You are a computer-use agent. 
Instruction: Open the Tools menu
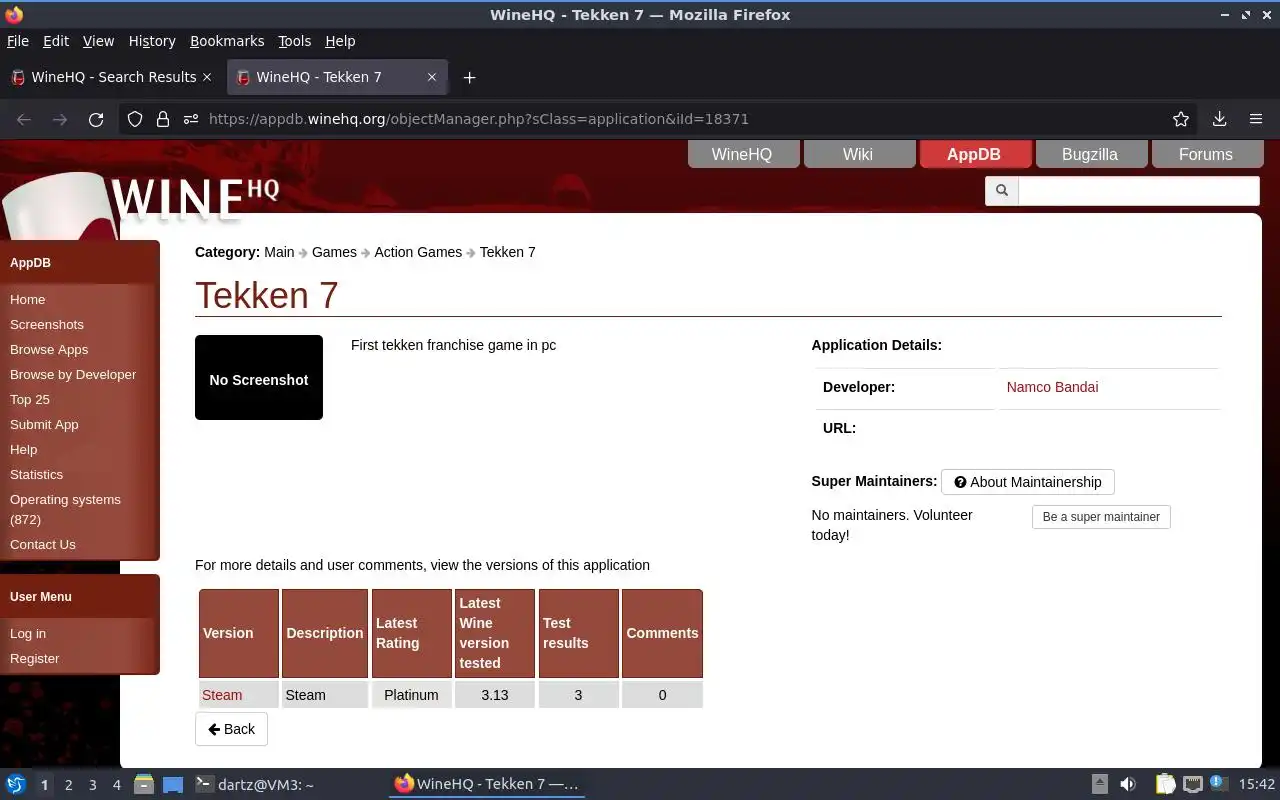(x=295, y=41)
